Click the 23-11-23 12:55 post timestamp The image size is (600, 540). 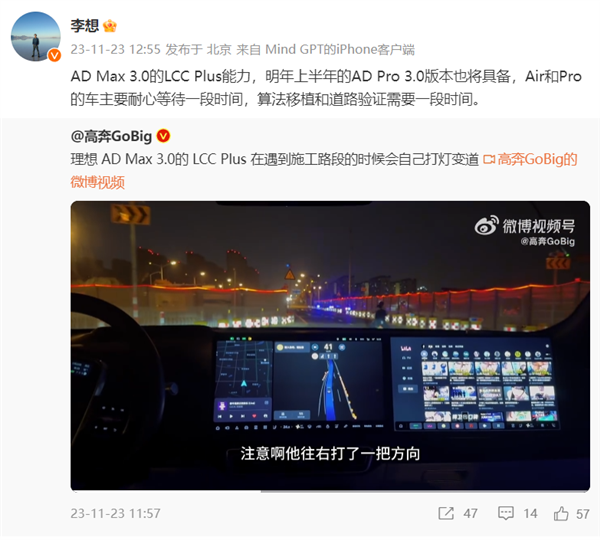(x=116, y=49)
